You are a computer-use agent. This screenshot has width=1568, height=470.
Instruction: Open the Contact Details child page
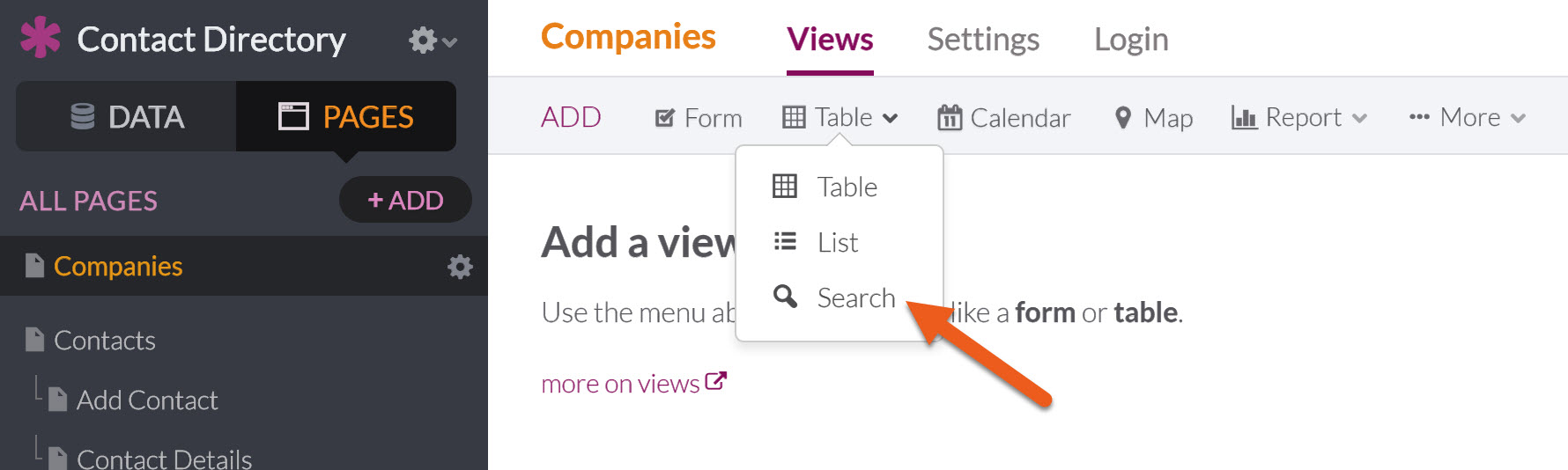tap(164, 458)
